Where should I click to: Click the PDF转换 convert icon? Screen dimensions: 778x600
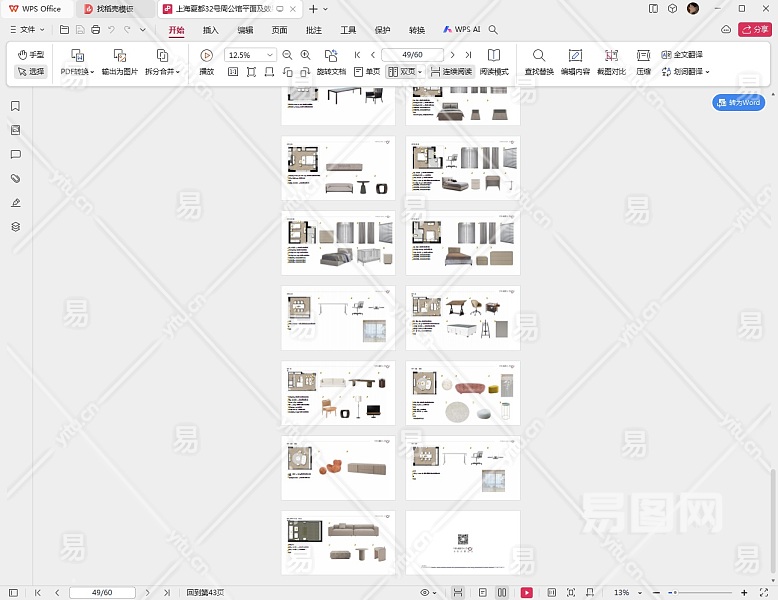click(x=77, y=56)
